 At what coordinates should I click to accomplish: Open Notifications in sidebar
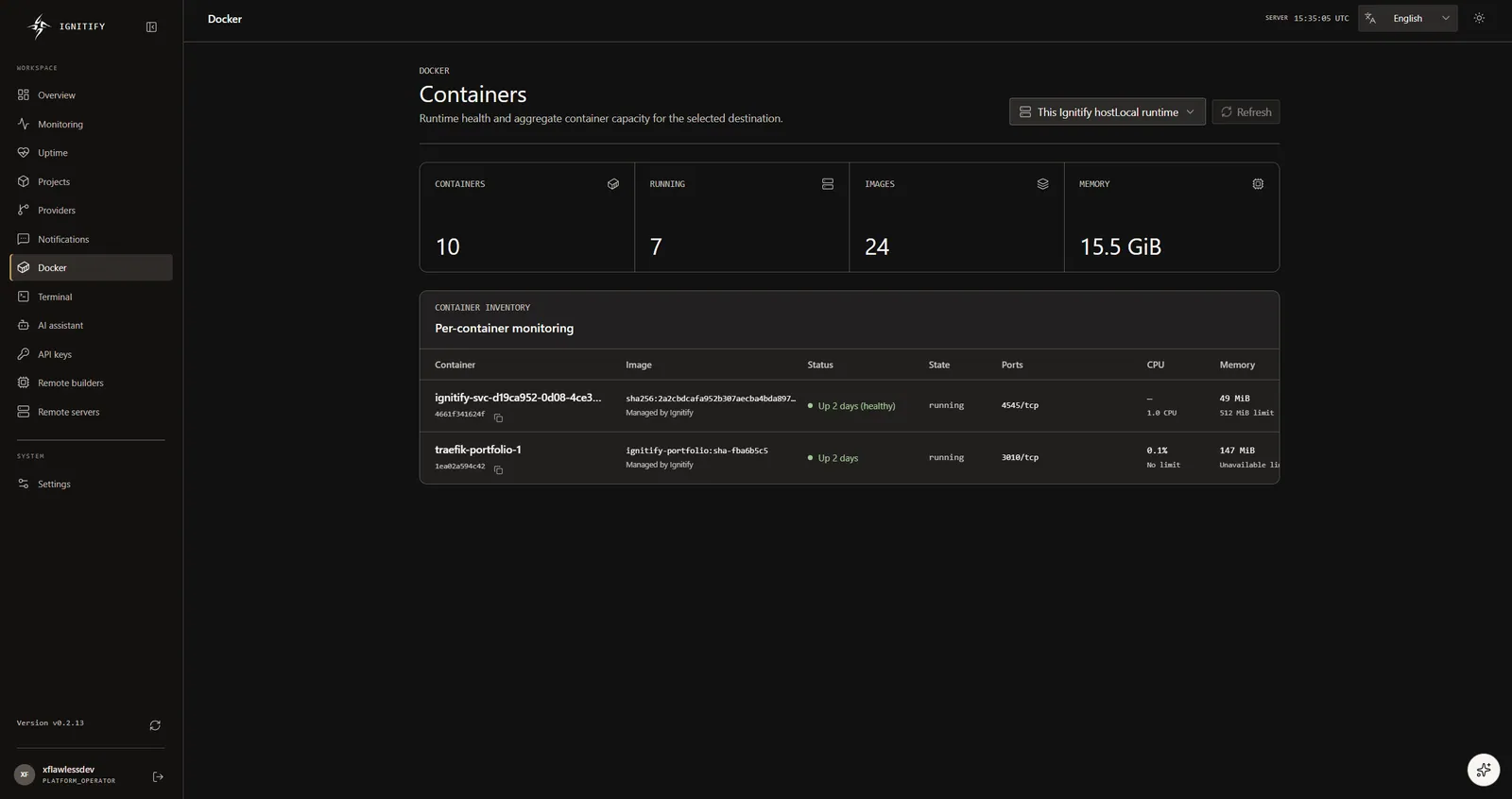pyautogui.click(x=91, y=239)
